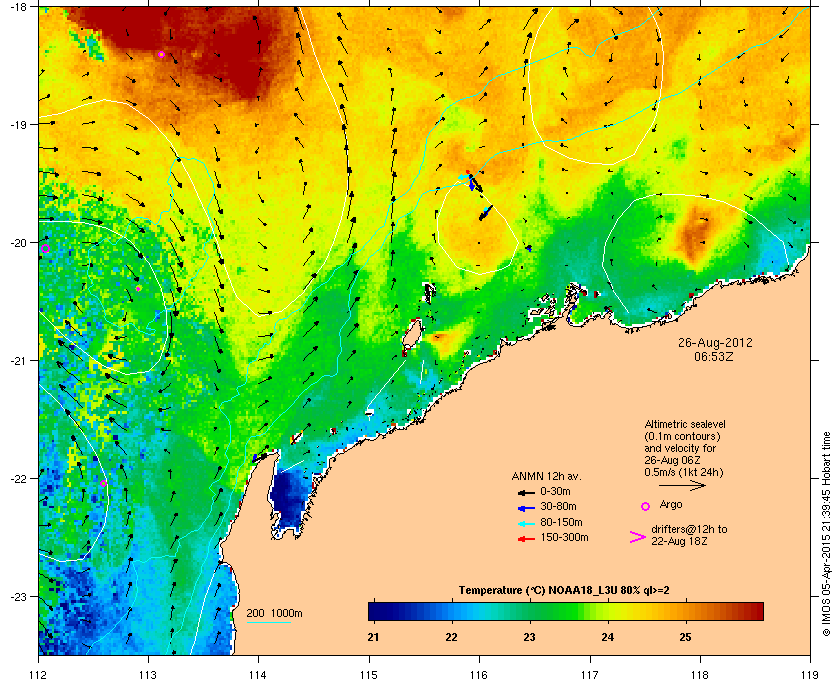Screen dimensions: 840x680
Task: Click longitude axis label 118
Action: [700, 674]
